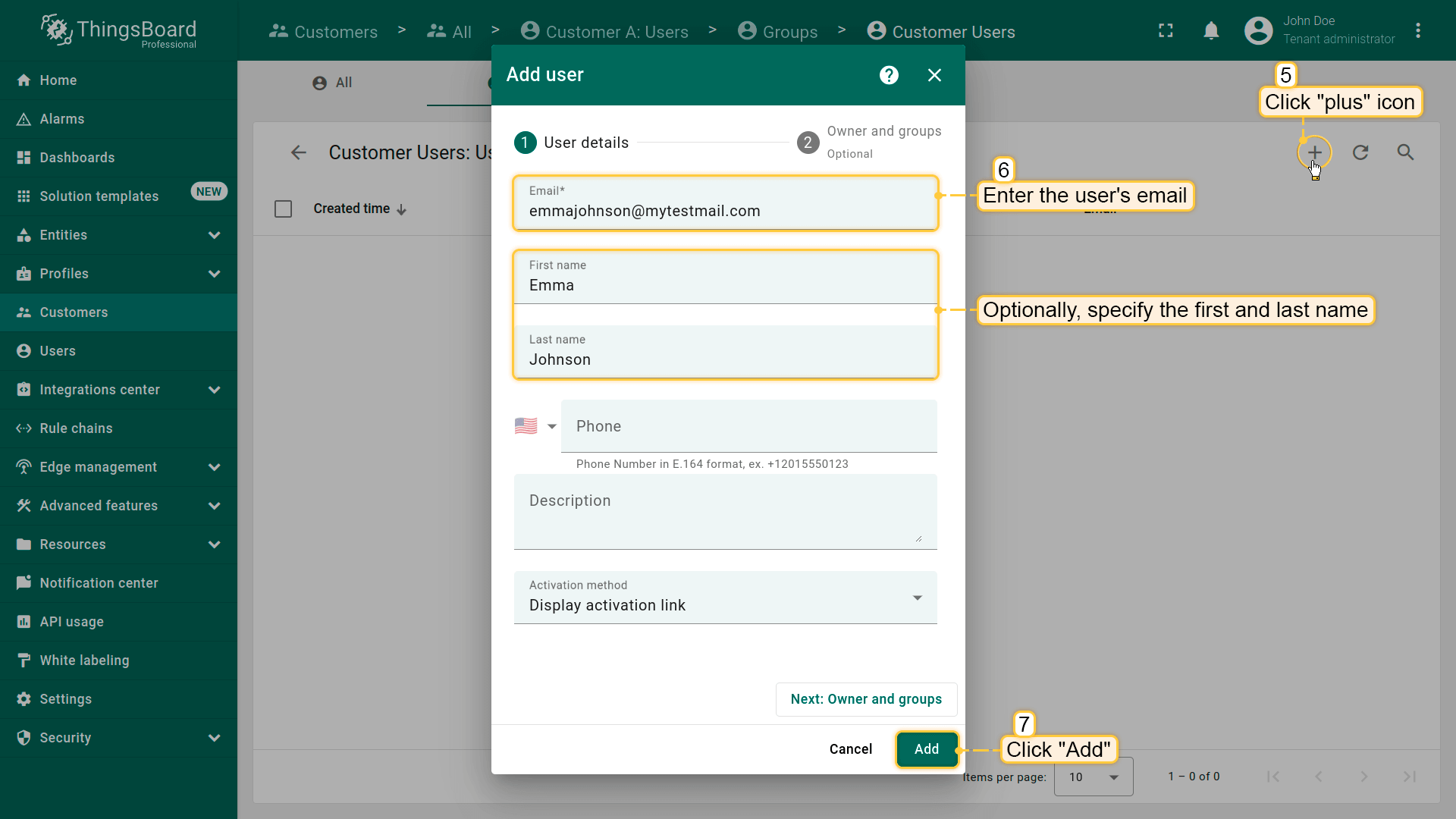
Task: Click the refresh icon
Action: (1360, 152)
